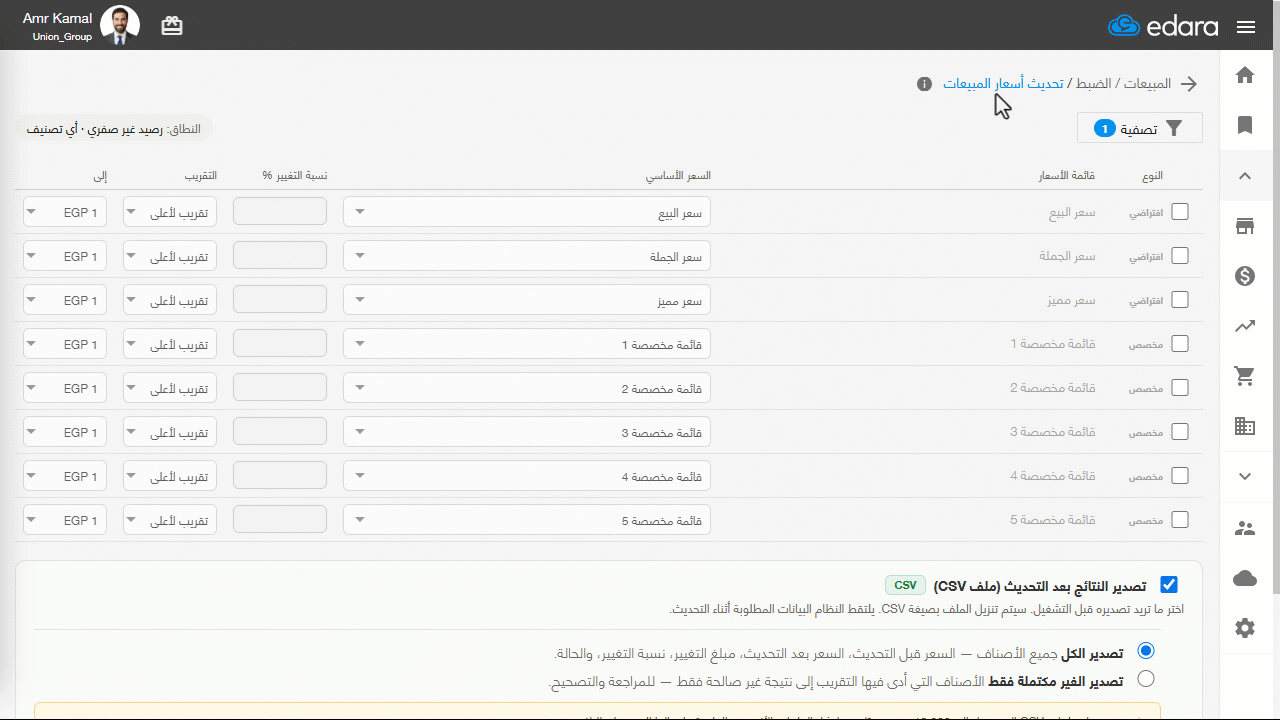Image resolution: width=1280 pixels, height=720 pixels.
Task: Open the trending chart sidebar icon
Action: [1245, 326]
